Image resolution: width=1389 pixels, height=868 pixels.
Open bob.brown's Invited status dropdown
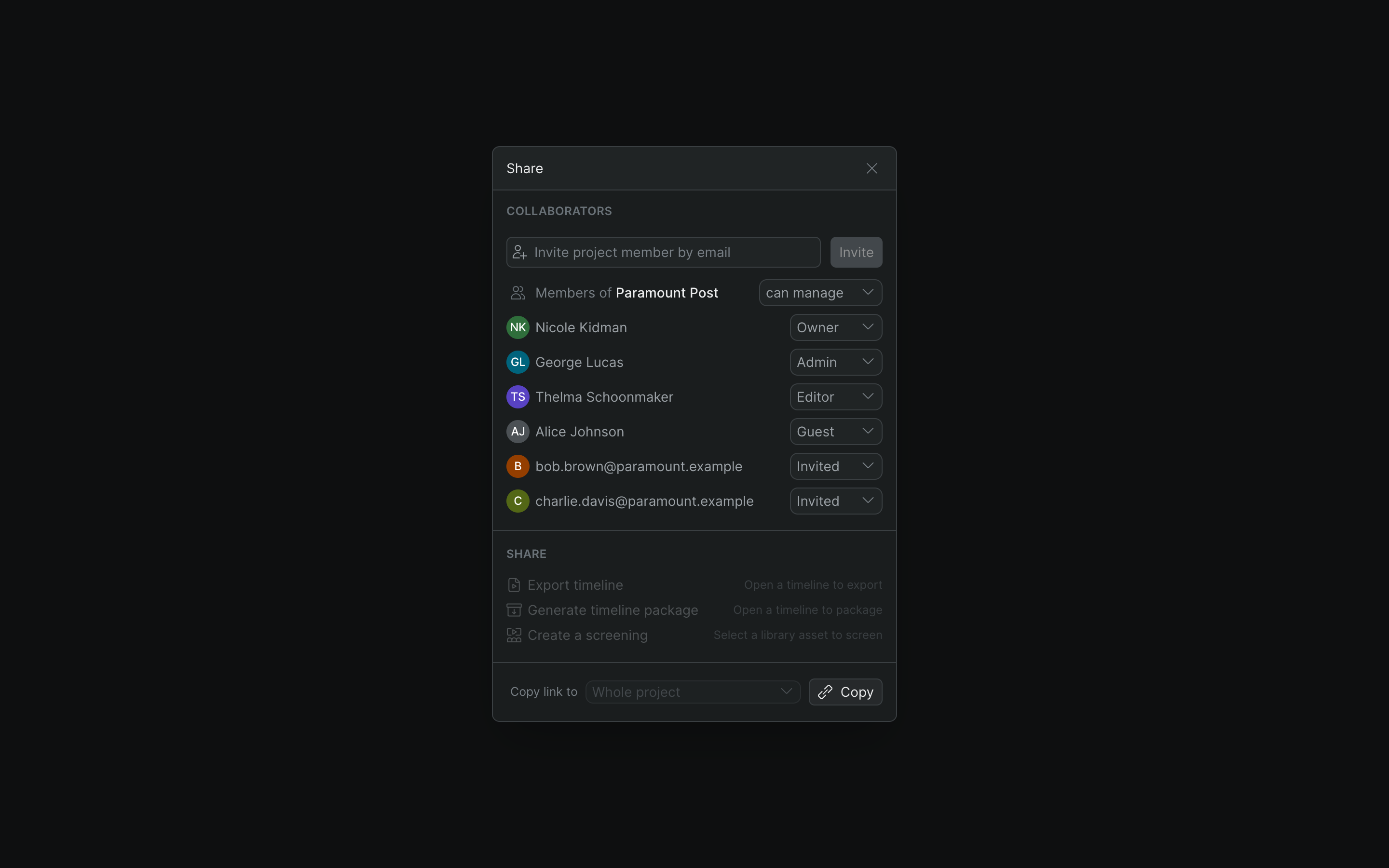[836, 466]
